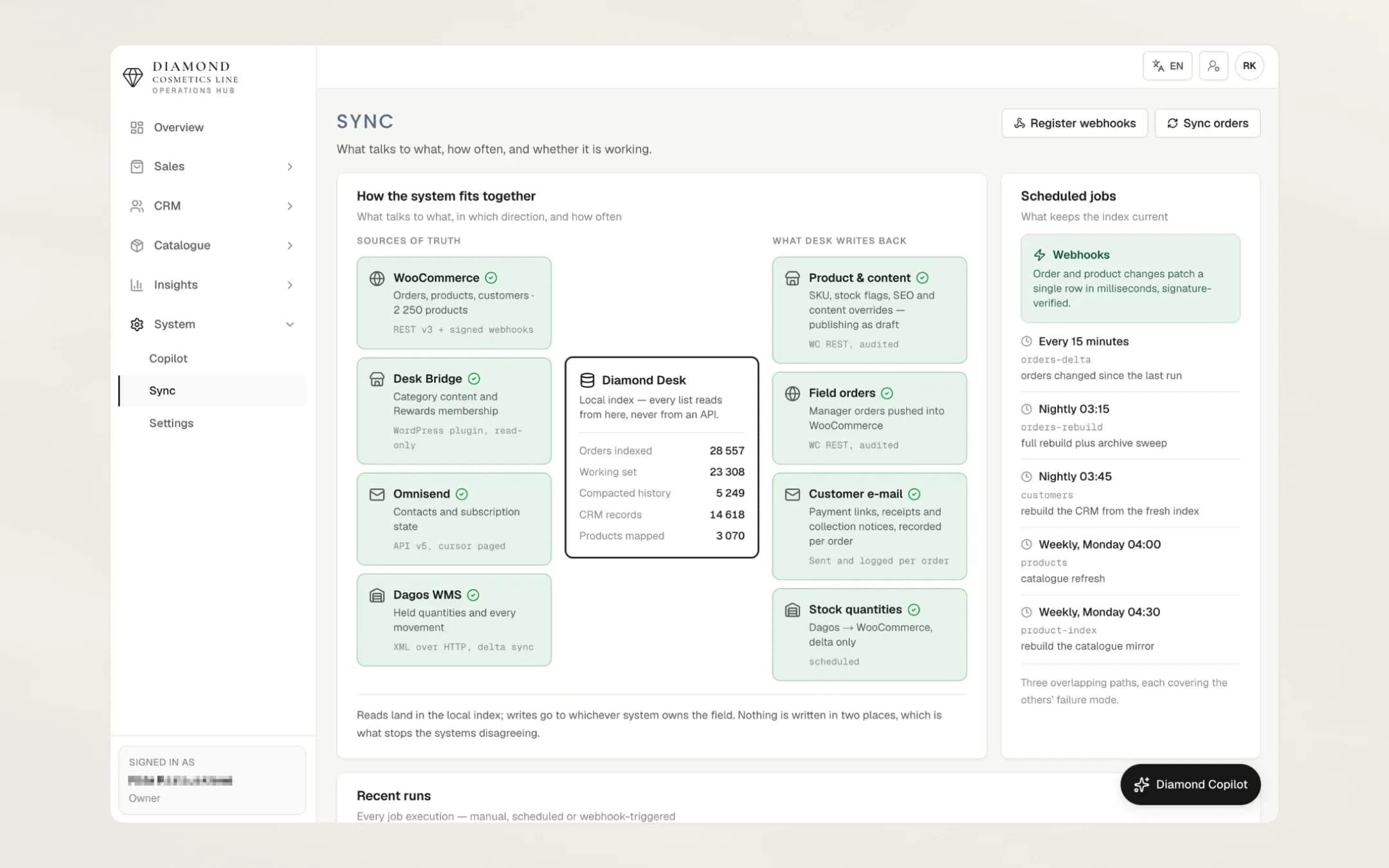Click the Product & content store icon
1389x868 pixels.
point(792,278)
